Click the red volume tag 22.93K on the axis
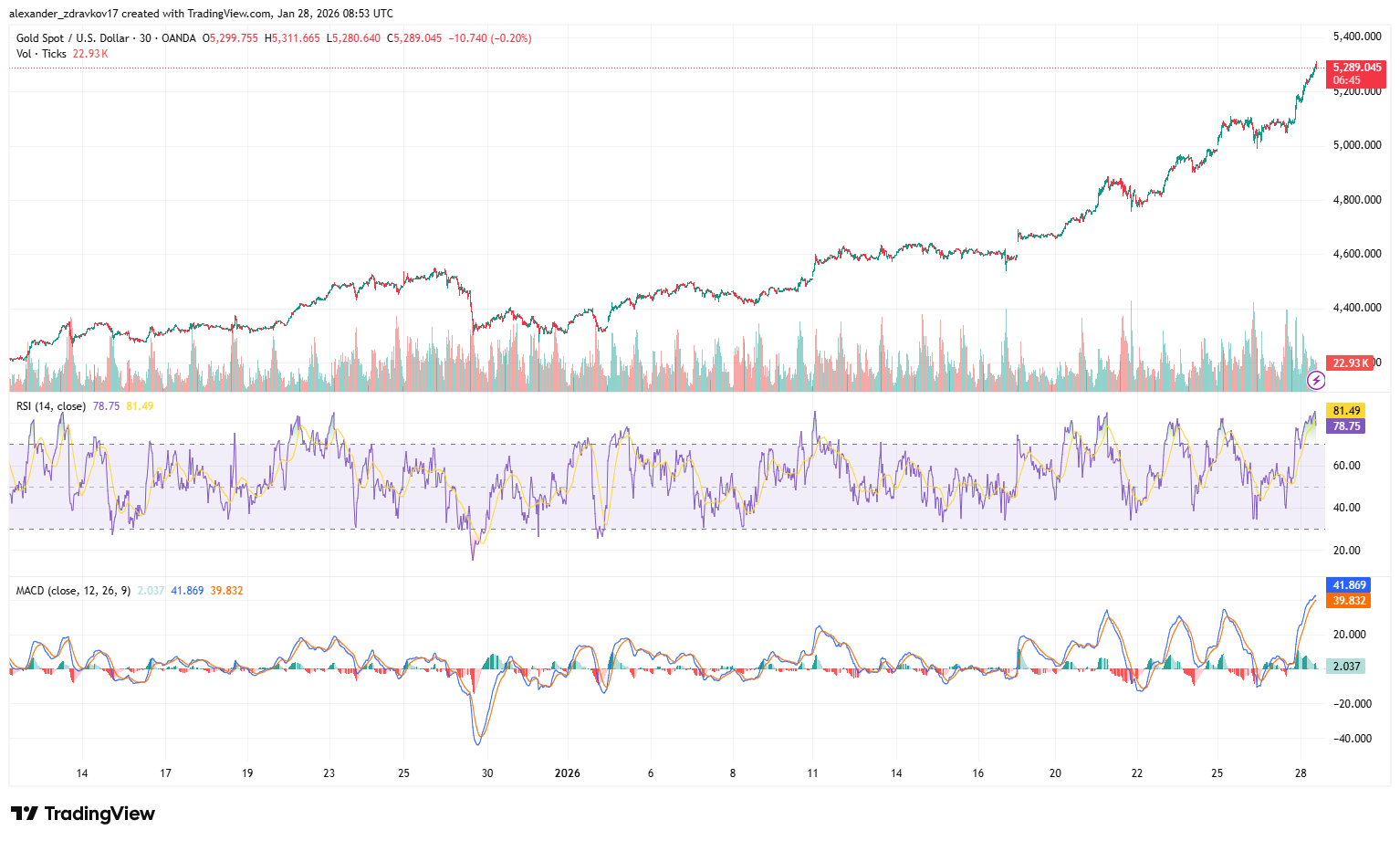Screen dimensions: 1400x841 click(1351, 363)
